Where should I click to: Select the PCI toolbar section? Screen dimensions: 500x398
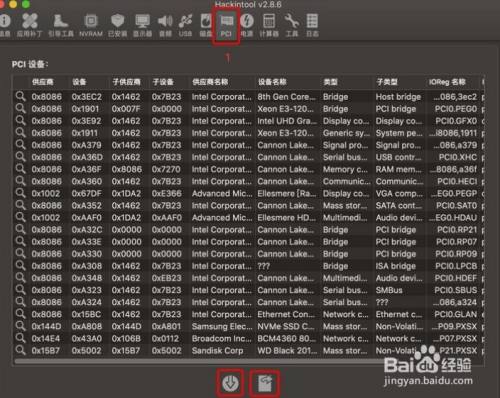pos(226,25)
